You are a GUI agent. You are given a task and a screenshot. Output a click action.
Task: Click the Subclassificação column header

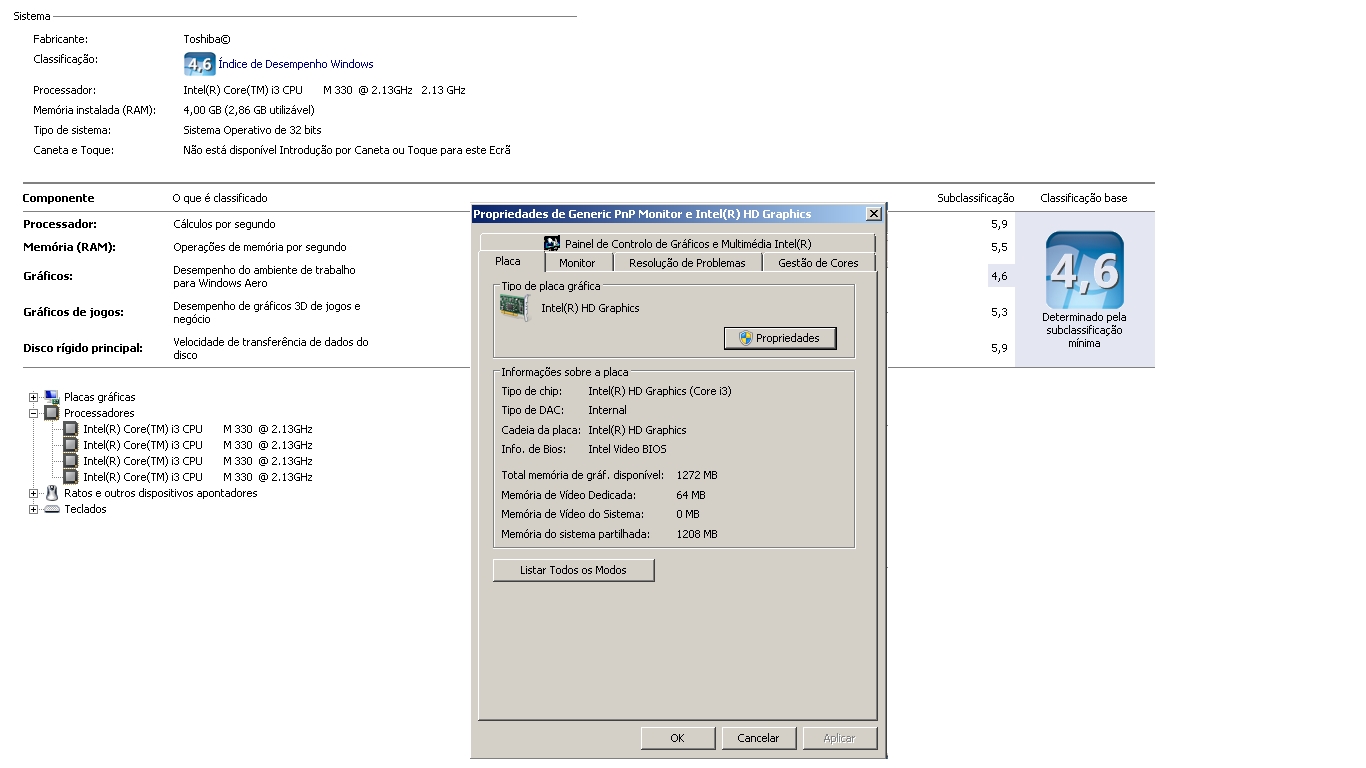[x=976, y=198]
